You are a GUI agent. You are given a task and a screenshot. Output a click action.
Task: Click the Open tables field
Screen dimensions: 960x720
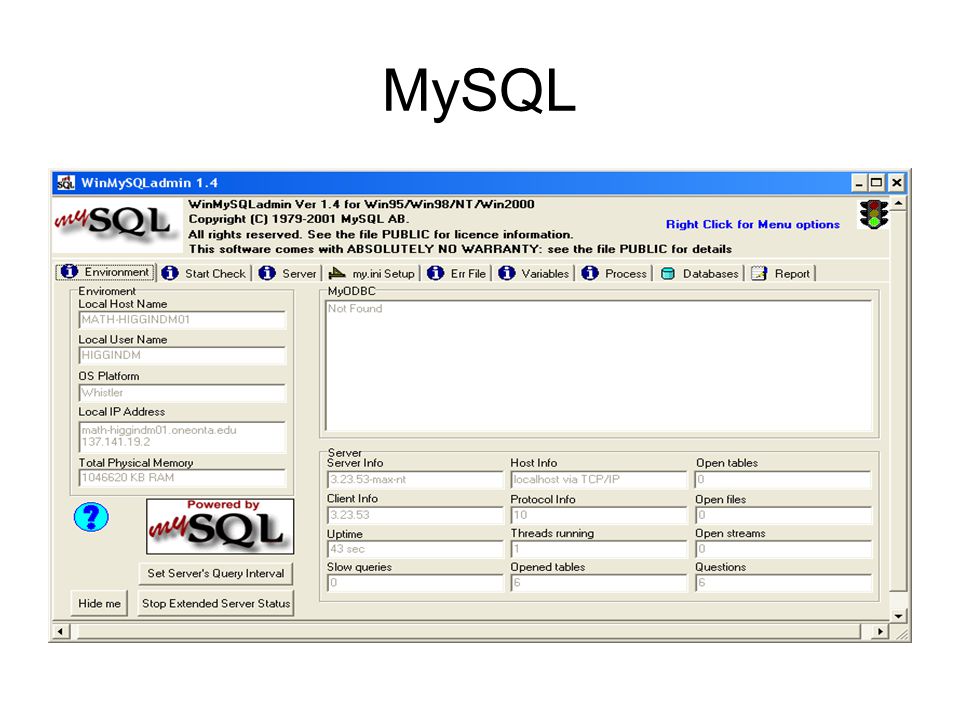point(783,479)
